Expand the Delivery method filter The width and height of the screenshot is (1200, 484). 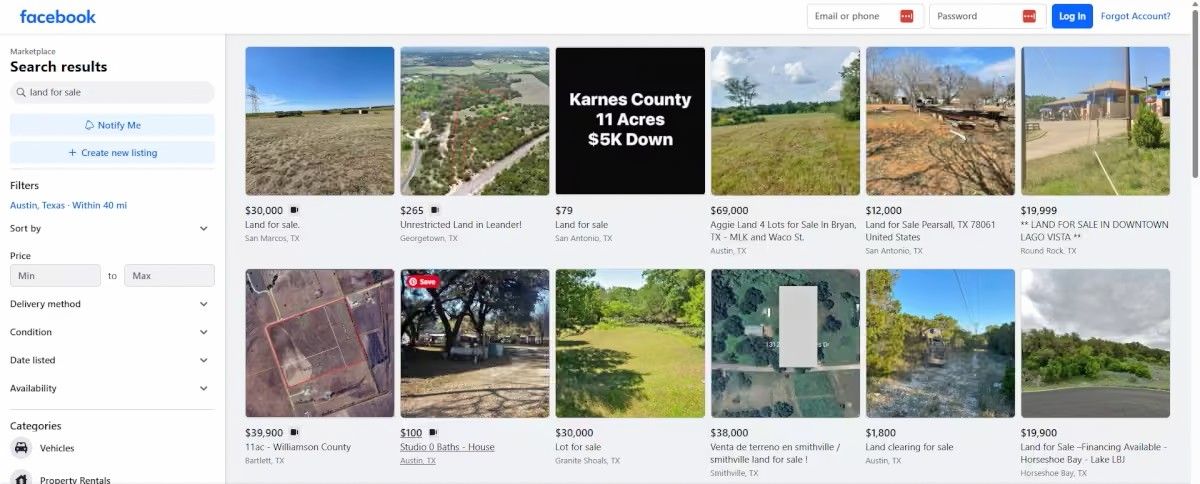tap(203, 304)
